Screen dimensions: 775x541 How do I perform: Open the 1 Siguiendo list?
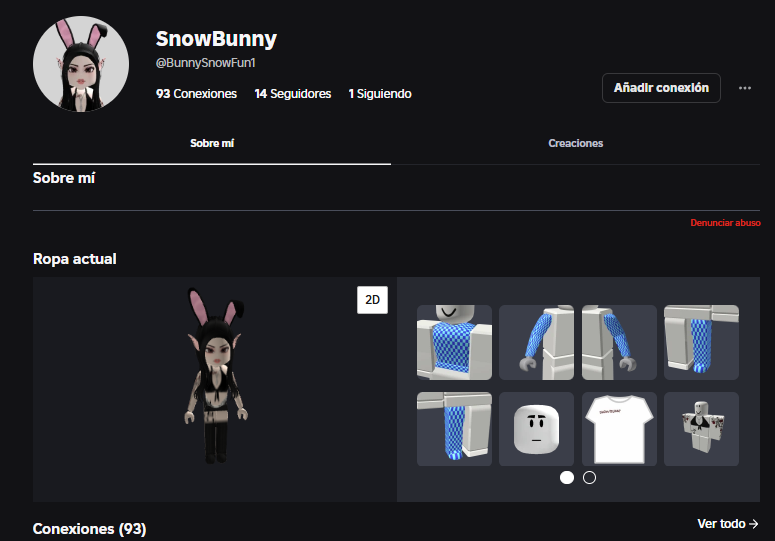[x=380, y=94]
